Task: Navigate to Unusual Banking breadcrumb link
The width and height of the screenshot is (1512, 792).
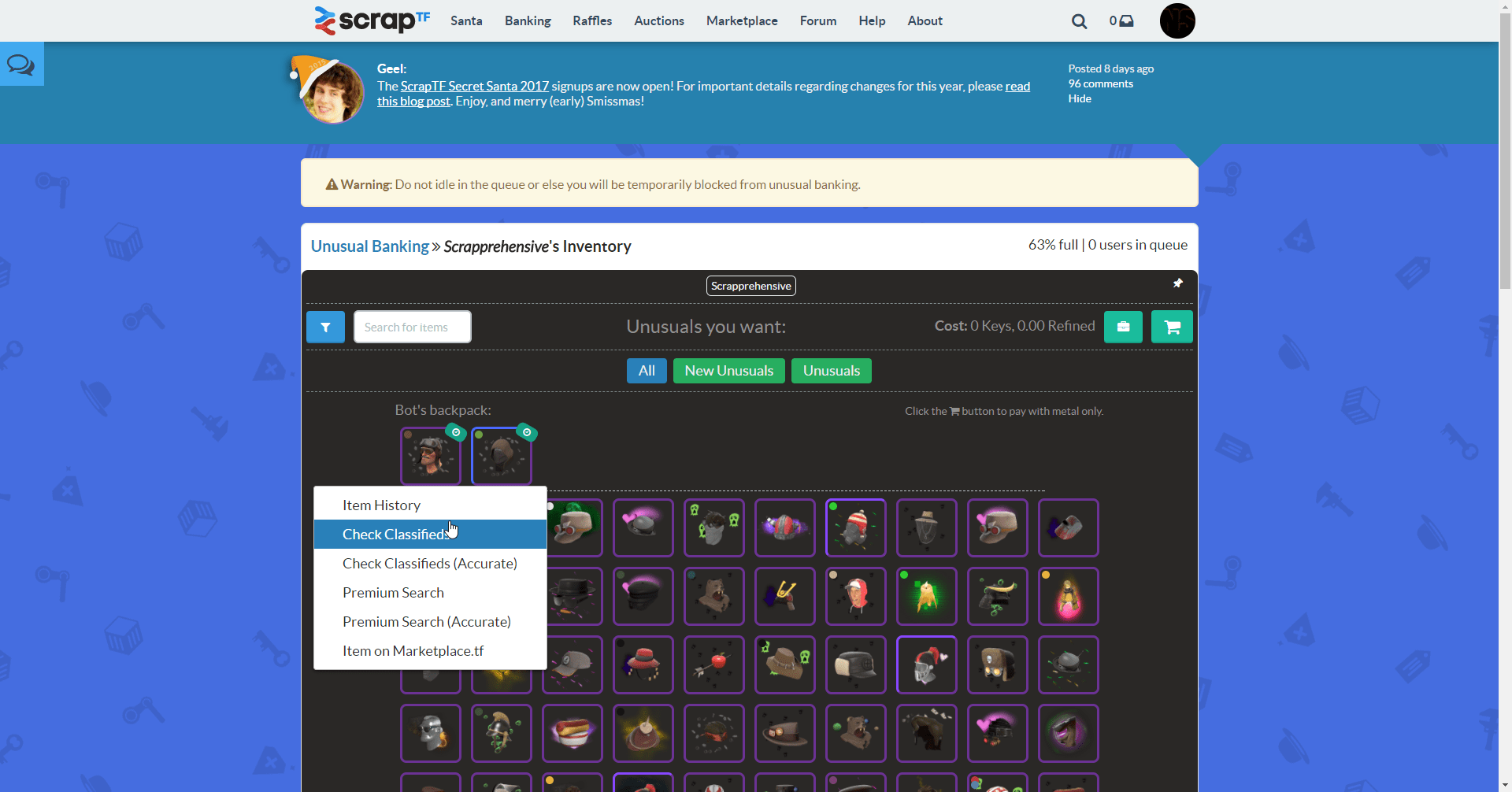Action: pyautogui.click(x=369, y=246)
